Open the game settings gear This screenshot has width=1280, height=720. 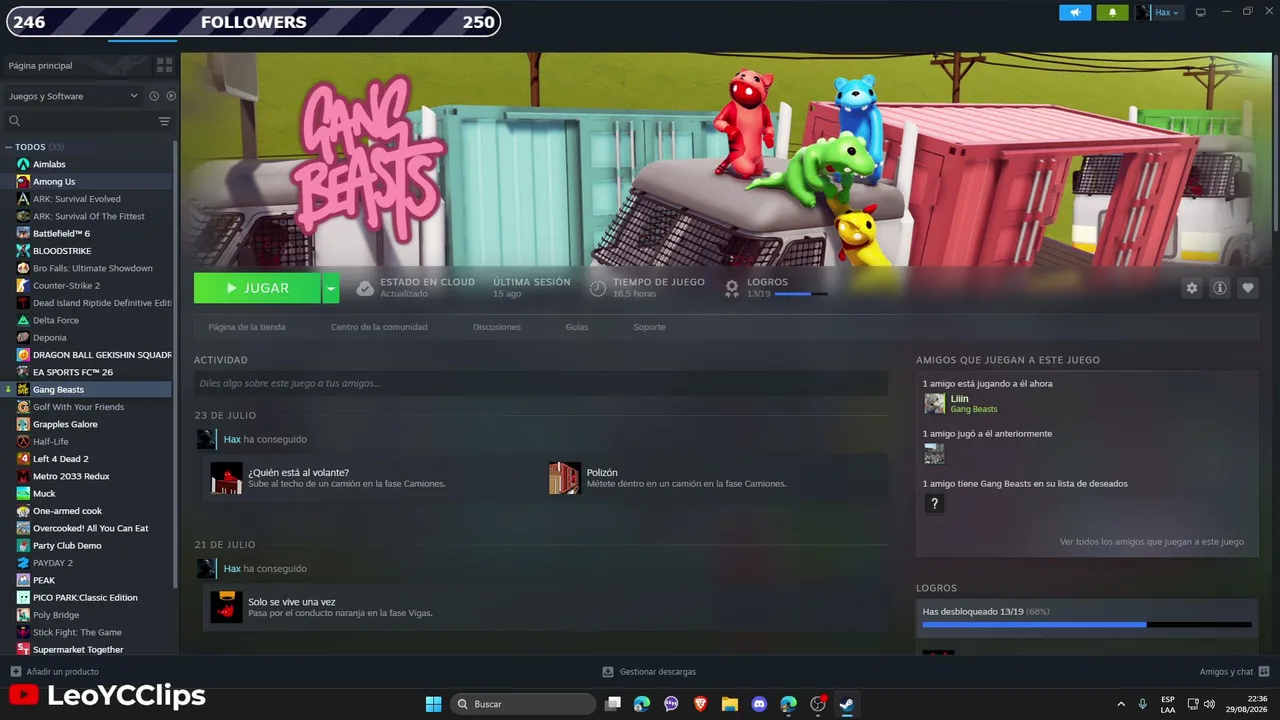(x=1191, y=288)
